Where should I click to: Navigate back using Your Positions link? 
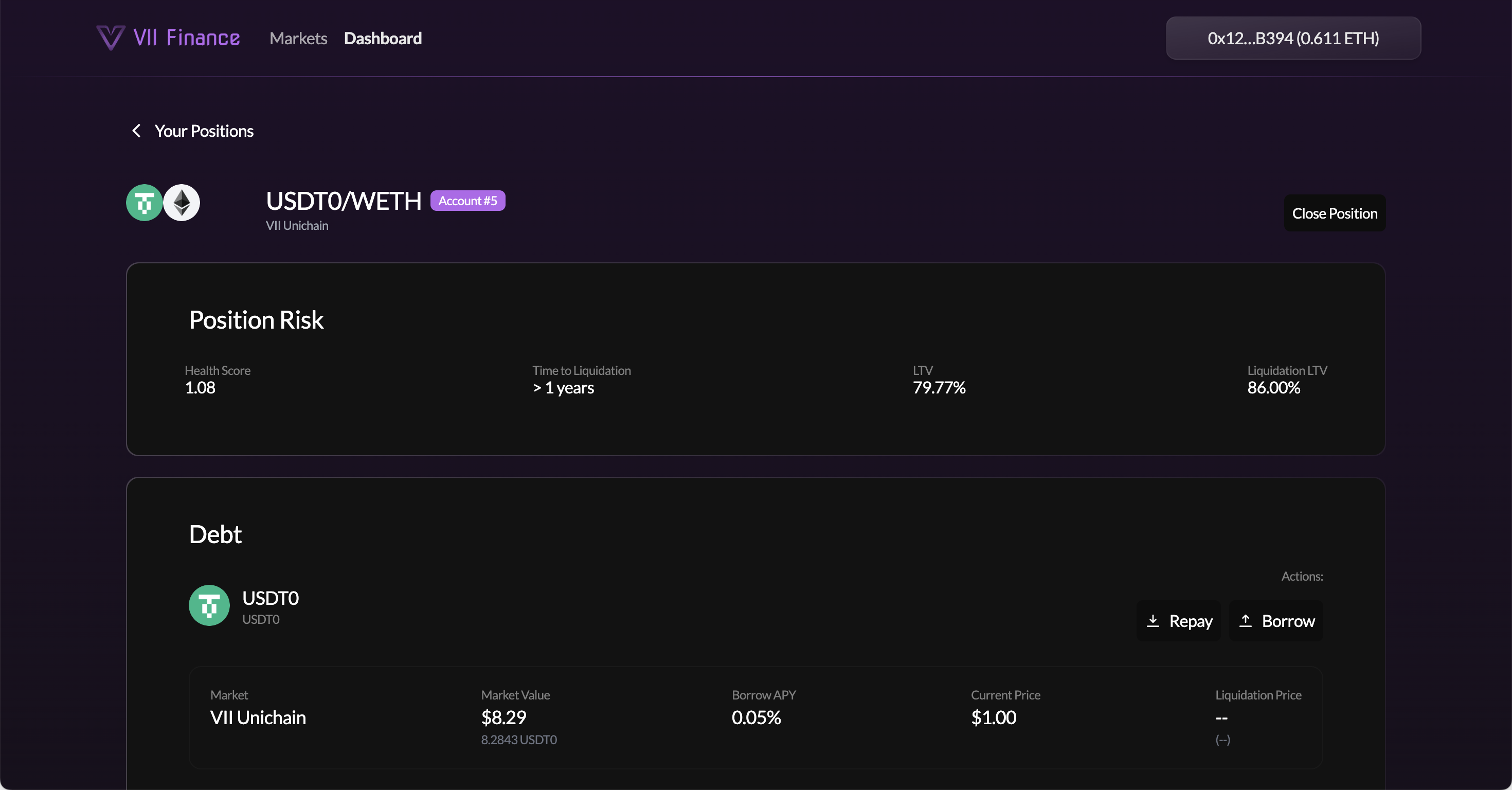pyautogui.click(x=204, y=130)
